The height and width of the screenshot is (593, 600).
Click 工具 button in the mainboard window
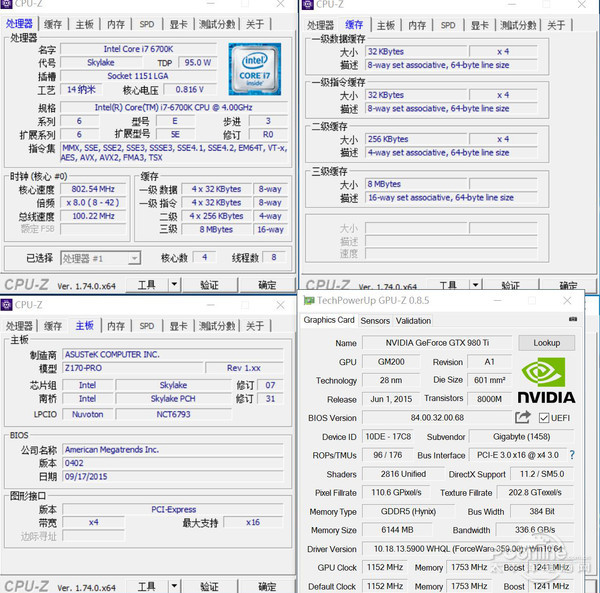147,585
